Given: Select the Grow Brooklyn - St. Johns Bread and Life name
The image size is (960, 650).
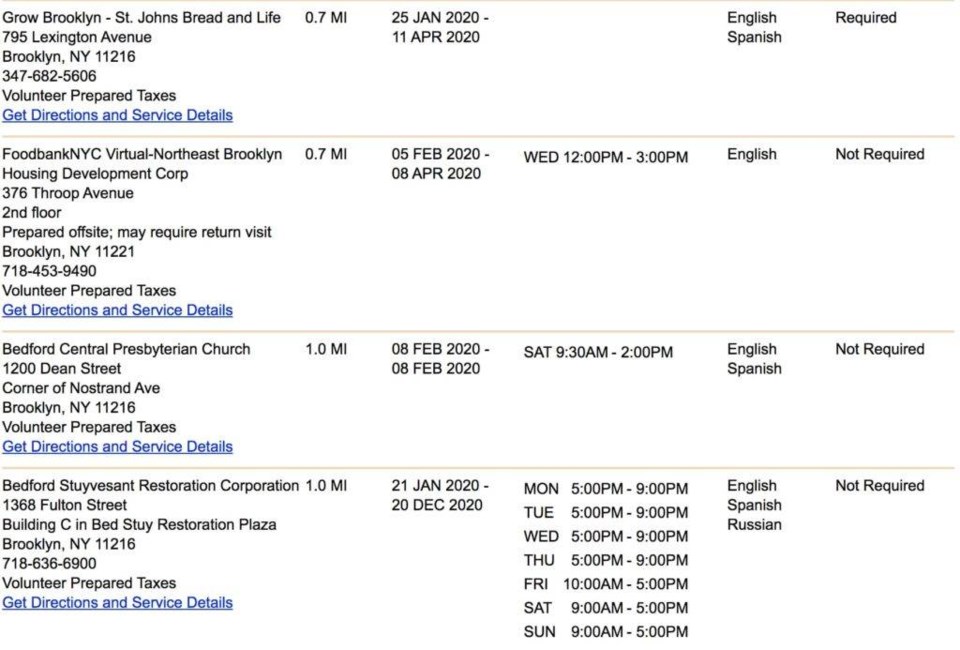Looking at the screenshot, I should click(x=141, y=18).
